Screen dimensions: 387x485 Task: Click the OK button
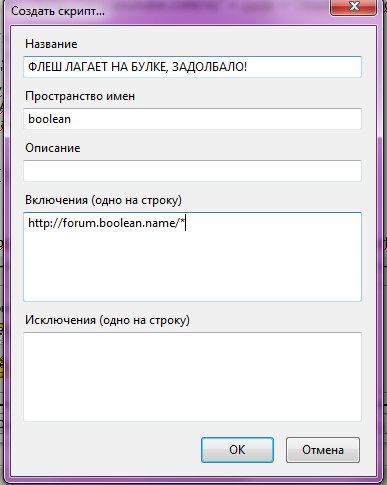(237, 450)
